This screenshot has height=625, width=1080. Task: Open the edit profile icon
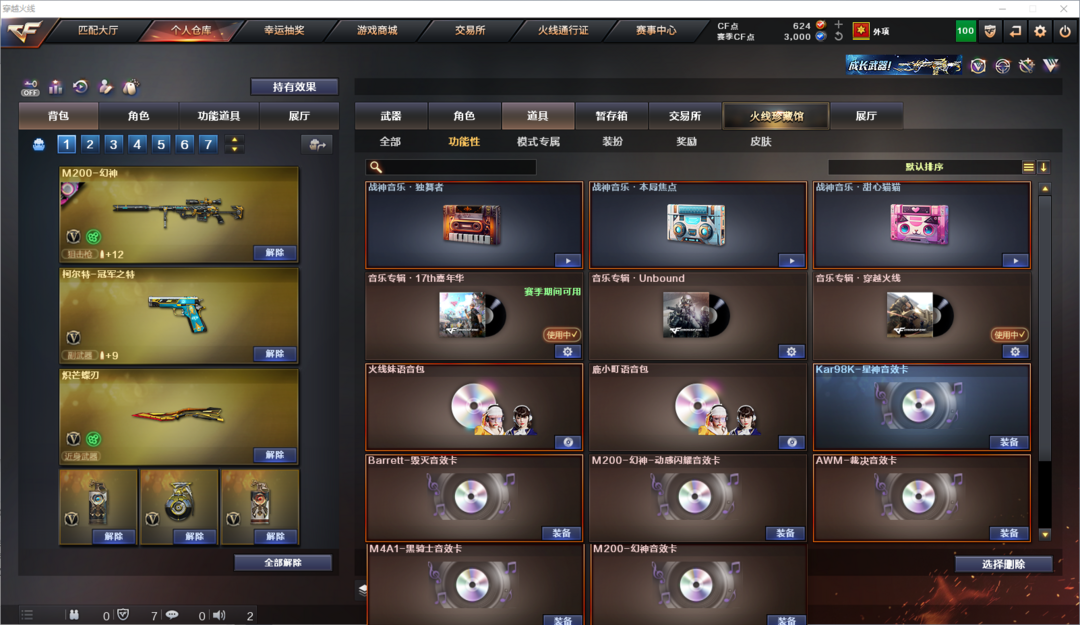pos(105,86)
